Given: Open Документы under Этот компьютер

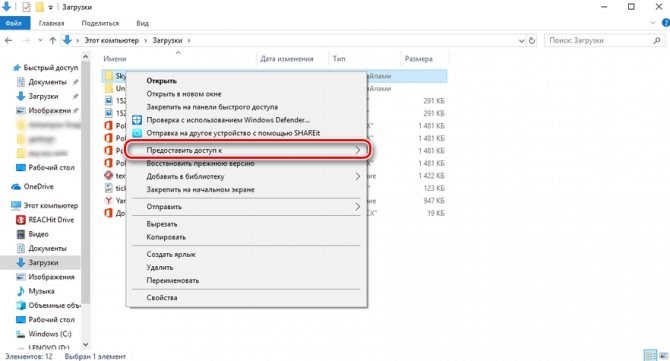Looking at the screenshot, I should click(47, 248).
